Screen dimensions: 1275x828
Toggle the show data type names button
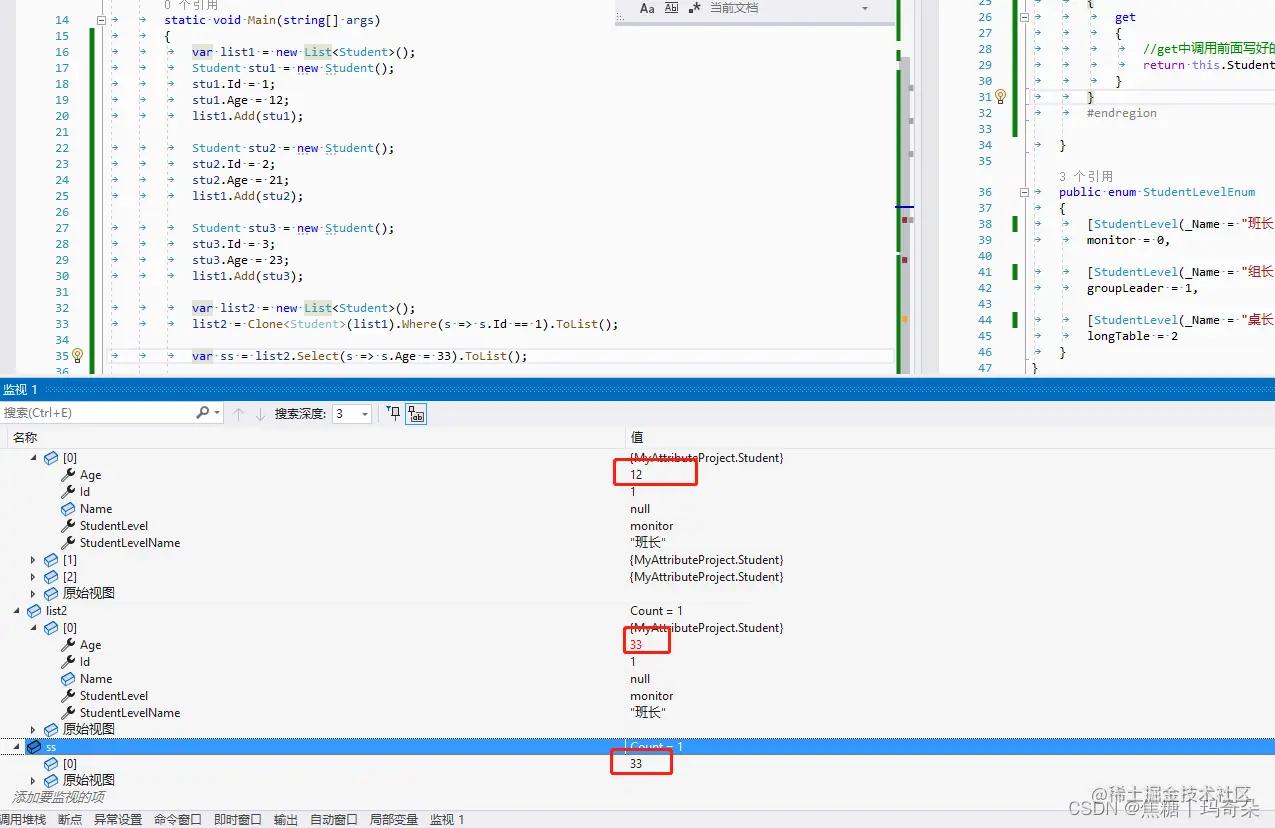pyautogui.click(x=416, y=414)
